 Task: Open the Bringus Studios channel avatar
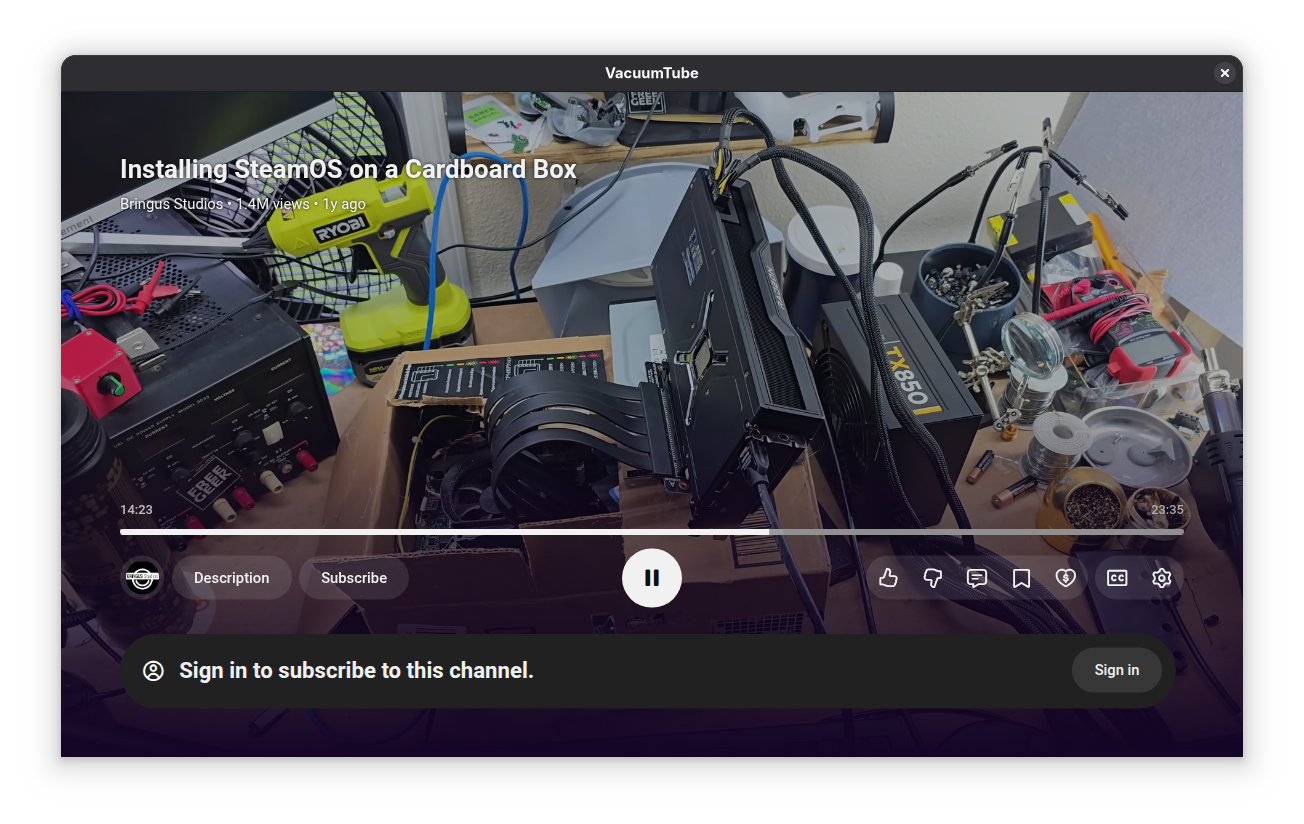(x=142, y=578)
